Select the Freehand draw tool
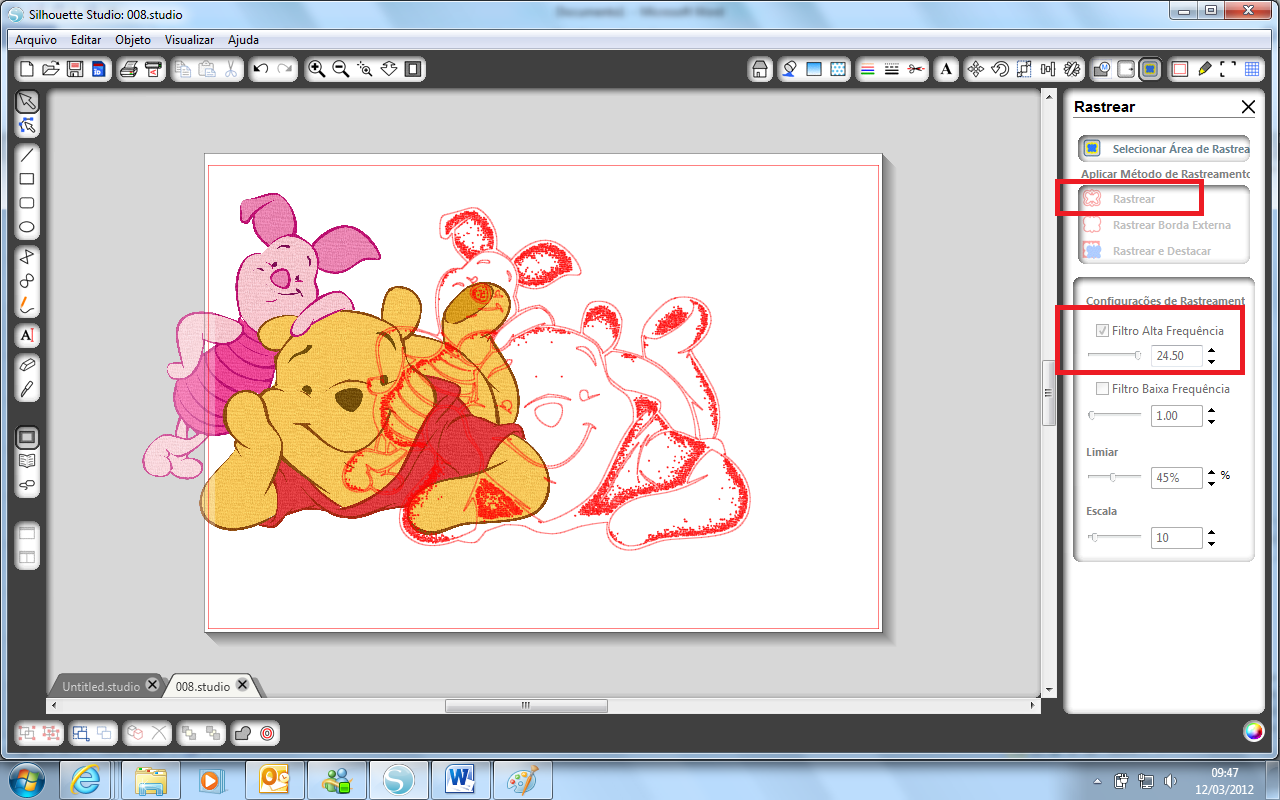The image size is (1280, 800). point(27,305)
